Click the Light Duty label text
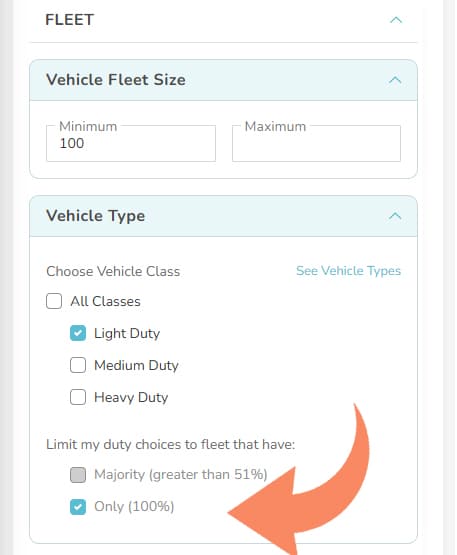 coord(127,333)
